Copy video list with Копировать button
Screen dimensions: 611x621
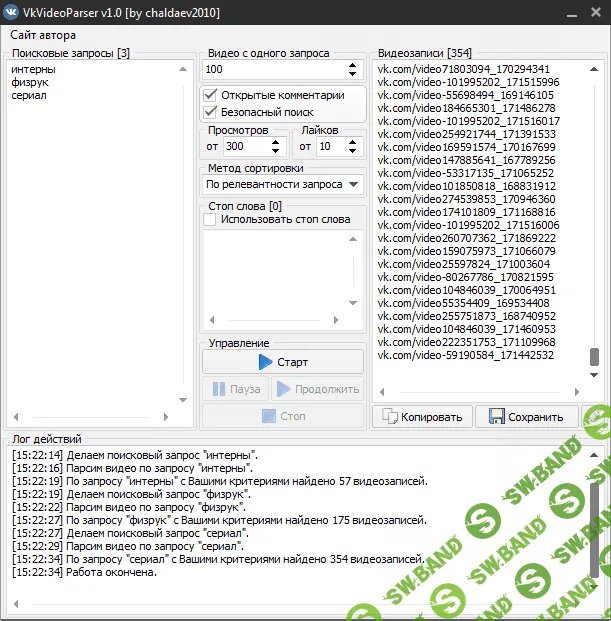click(x=420, y=417)
